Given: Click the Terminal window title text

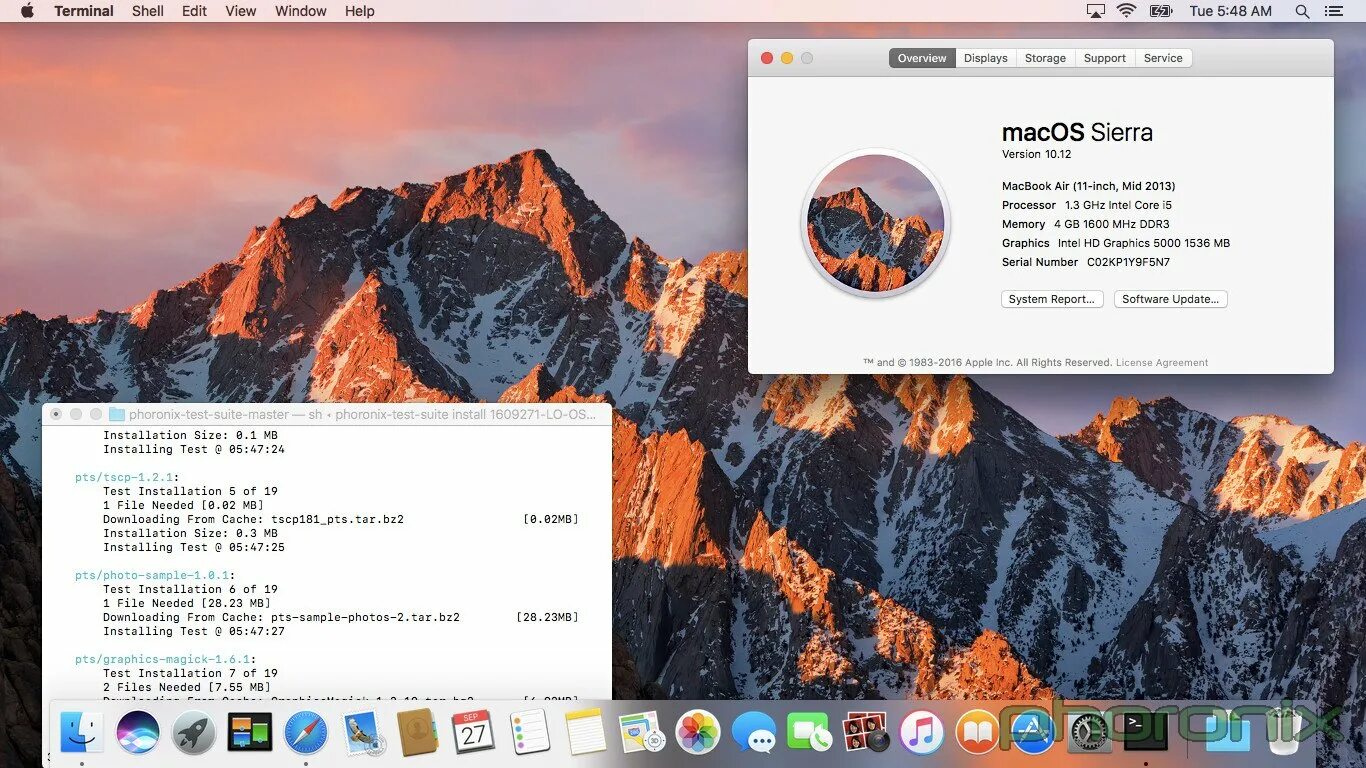Looking at the screenshot, I should [x=363, y=414].
